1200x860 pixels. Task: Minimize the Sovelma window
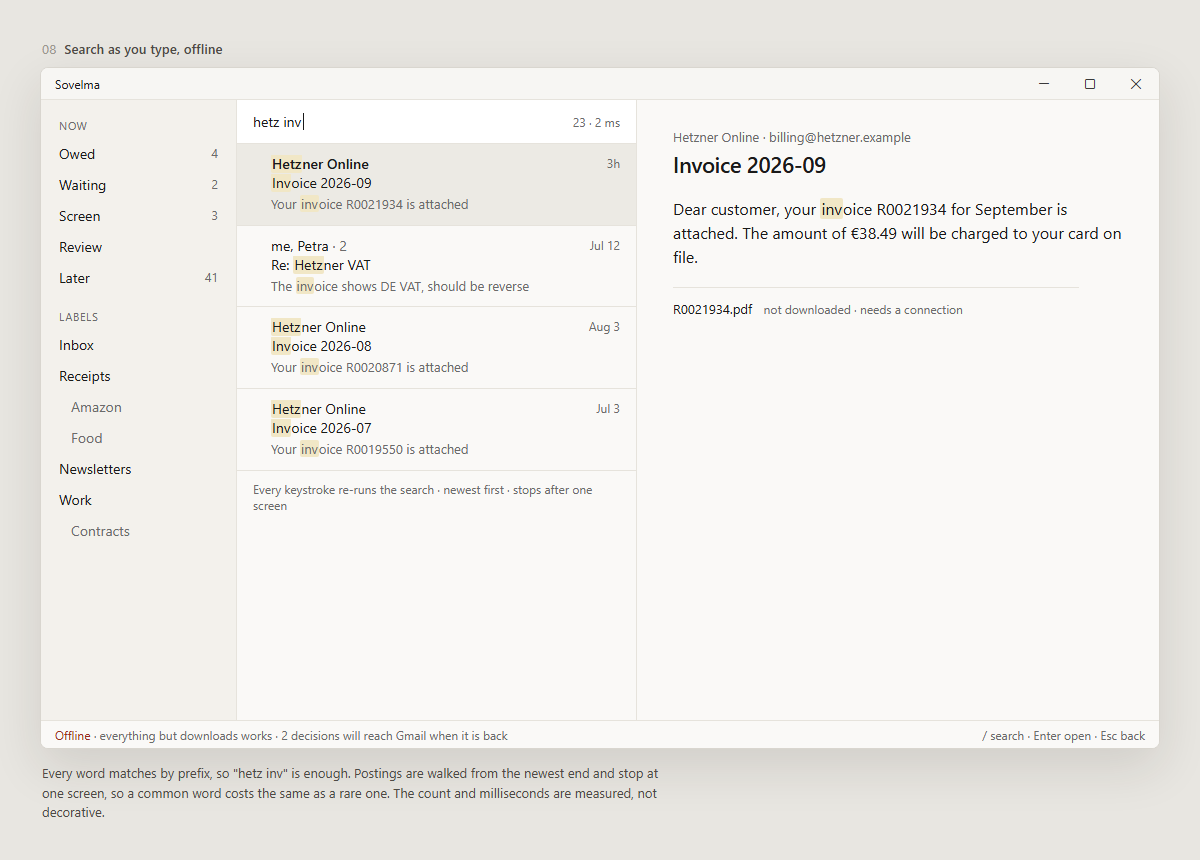(x=1044, y=84)
